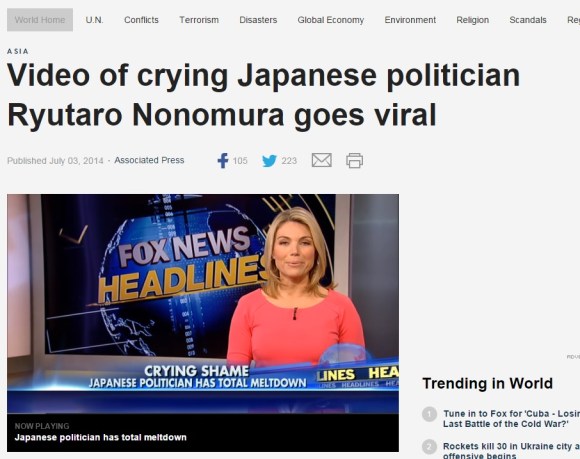Open the Environment nav item
The image size is (580, 459).
410,20
